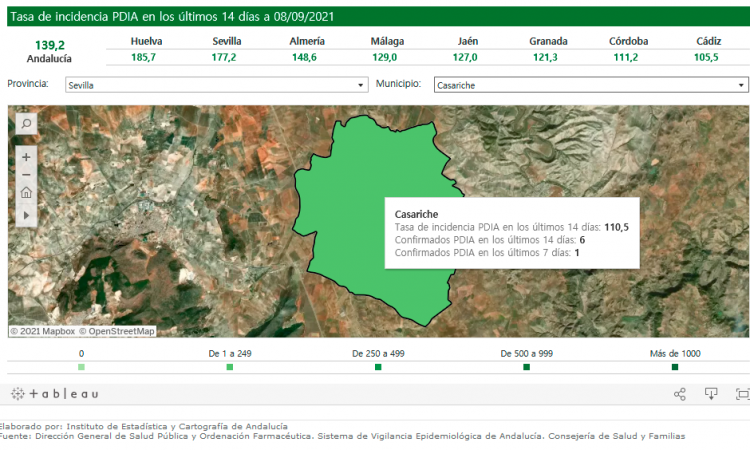Click the Tableau share icon
Viewport: 750px width, 450px height.
(680, 394)
